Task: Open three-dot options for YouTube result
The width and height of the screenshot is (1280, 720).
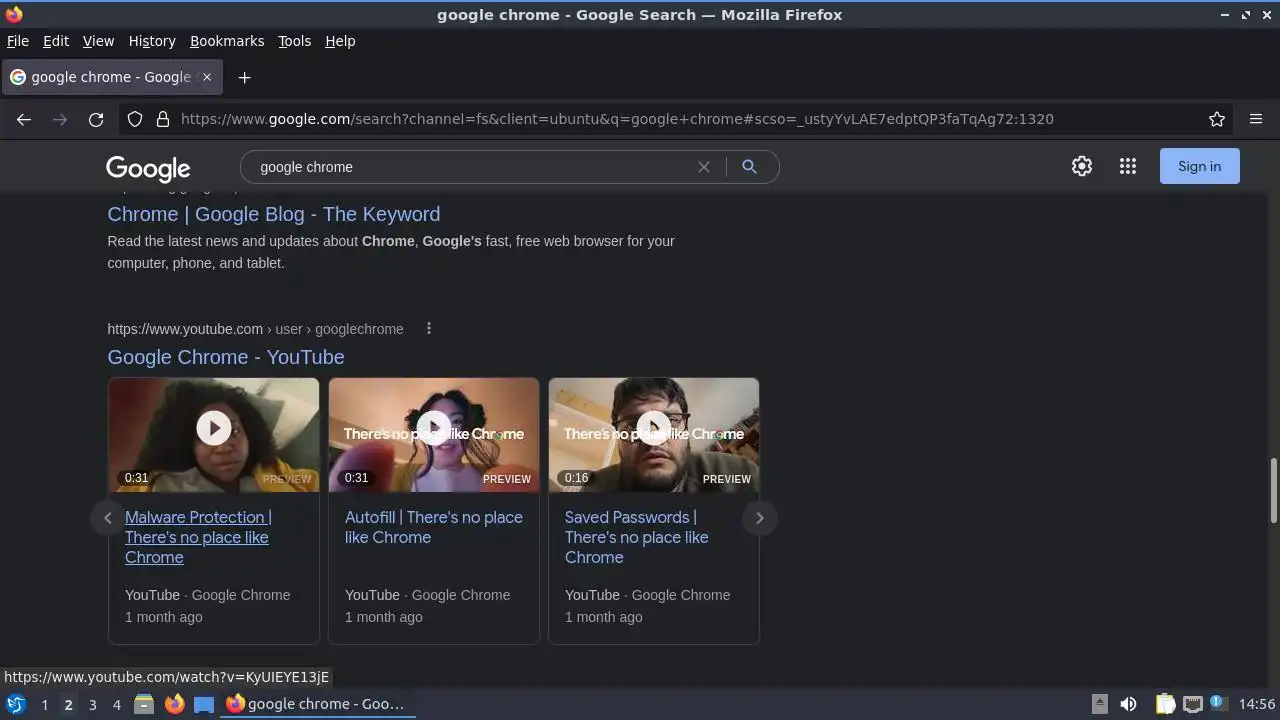Action: (x=429, y=328)
